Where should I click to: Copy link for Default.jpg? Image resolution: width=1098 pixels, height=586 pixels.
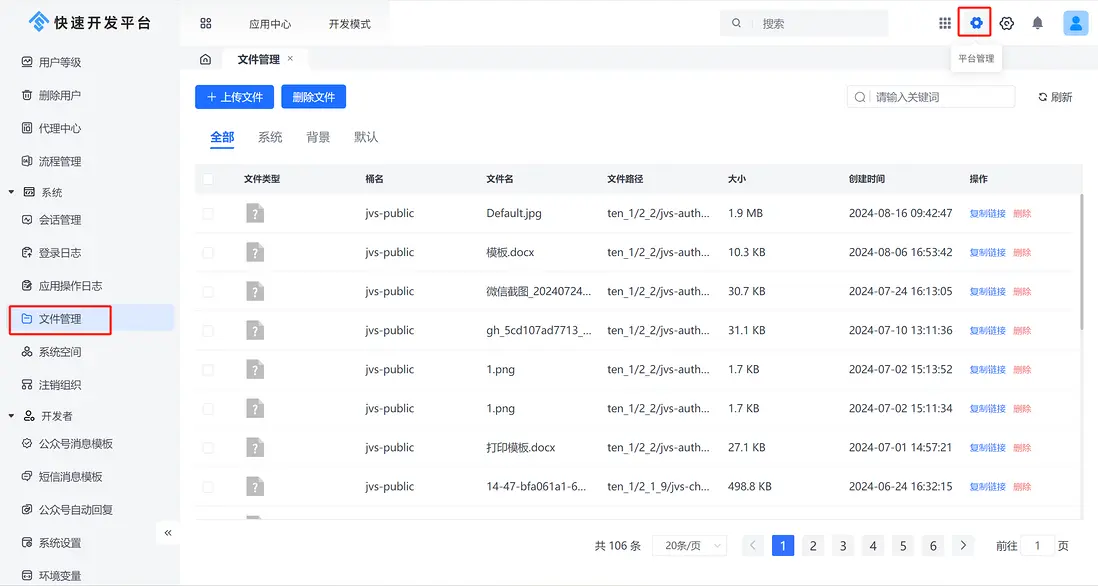pos(987,214)
